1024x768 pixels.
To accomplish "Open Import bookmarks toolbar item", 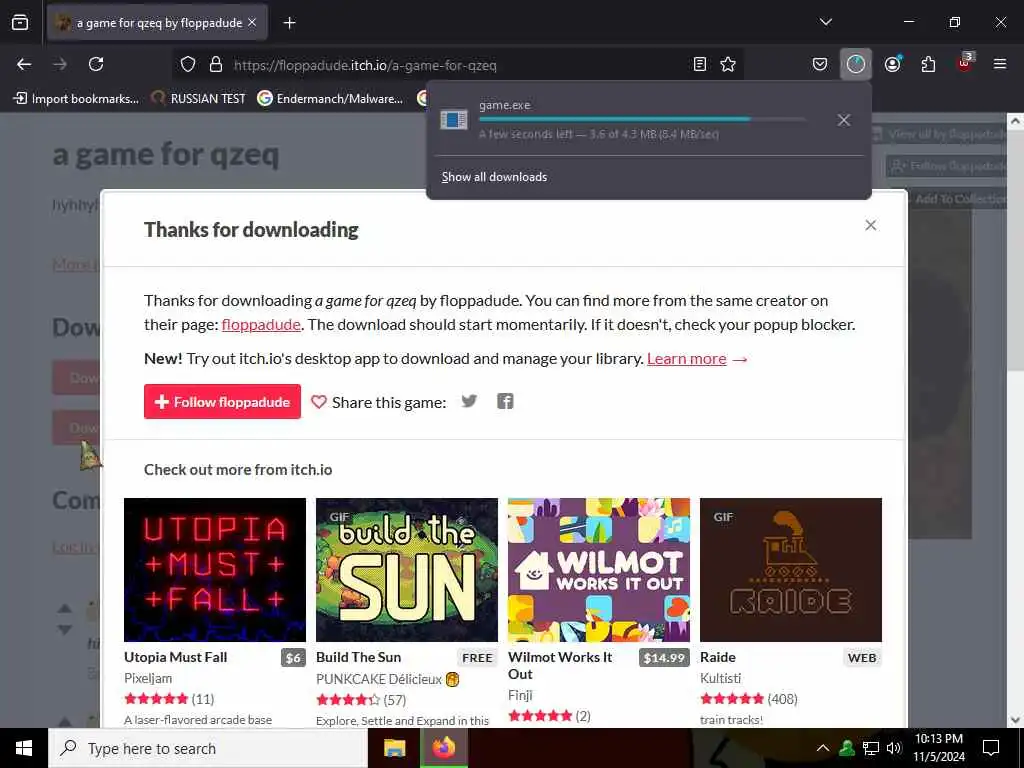I will coord(76,99).
